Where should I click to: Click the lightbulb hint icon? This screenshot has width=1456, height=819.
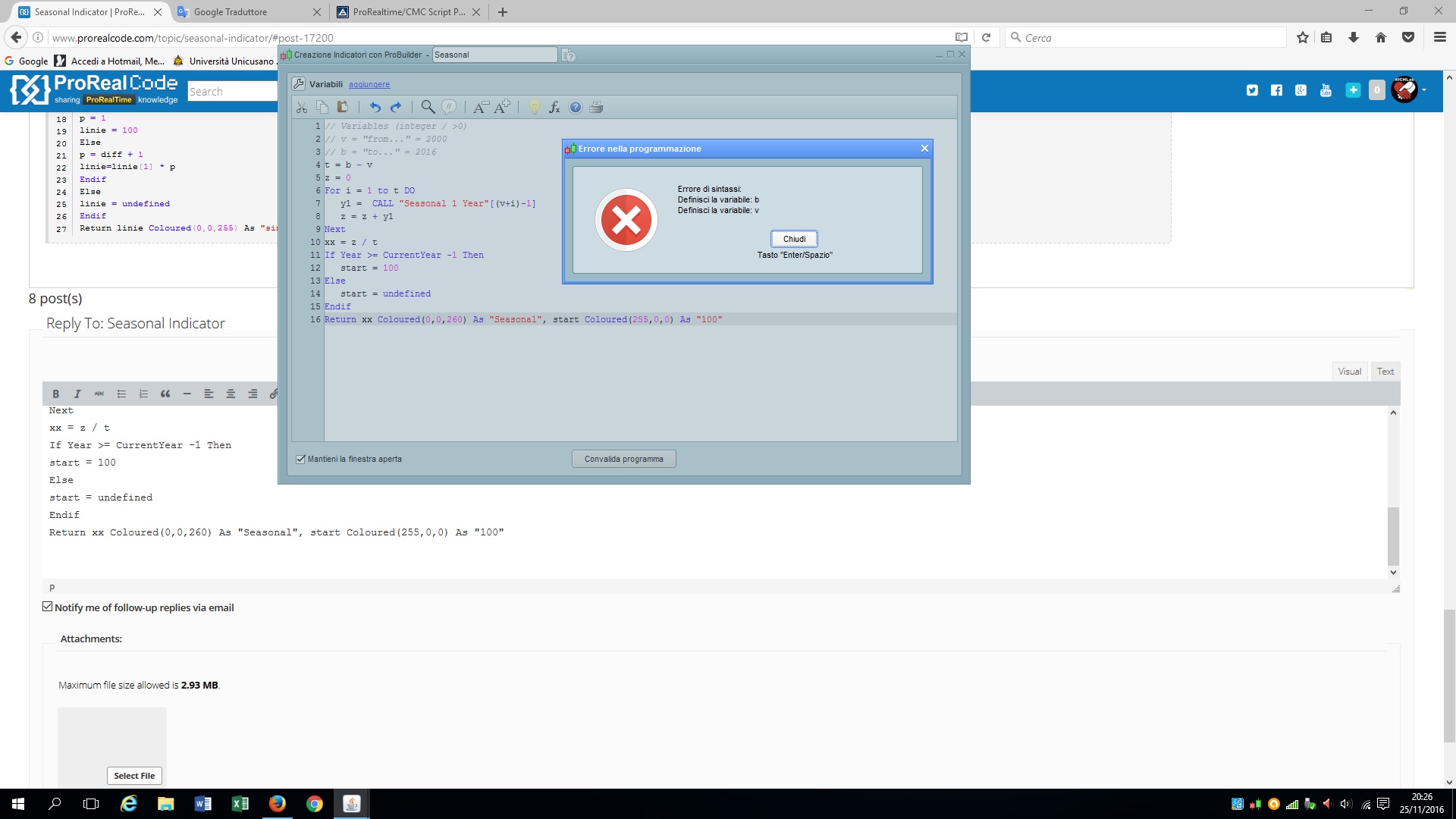[x=534, y=107]
